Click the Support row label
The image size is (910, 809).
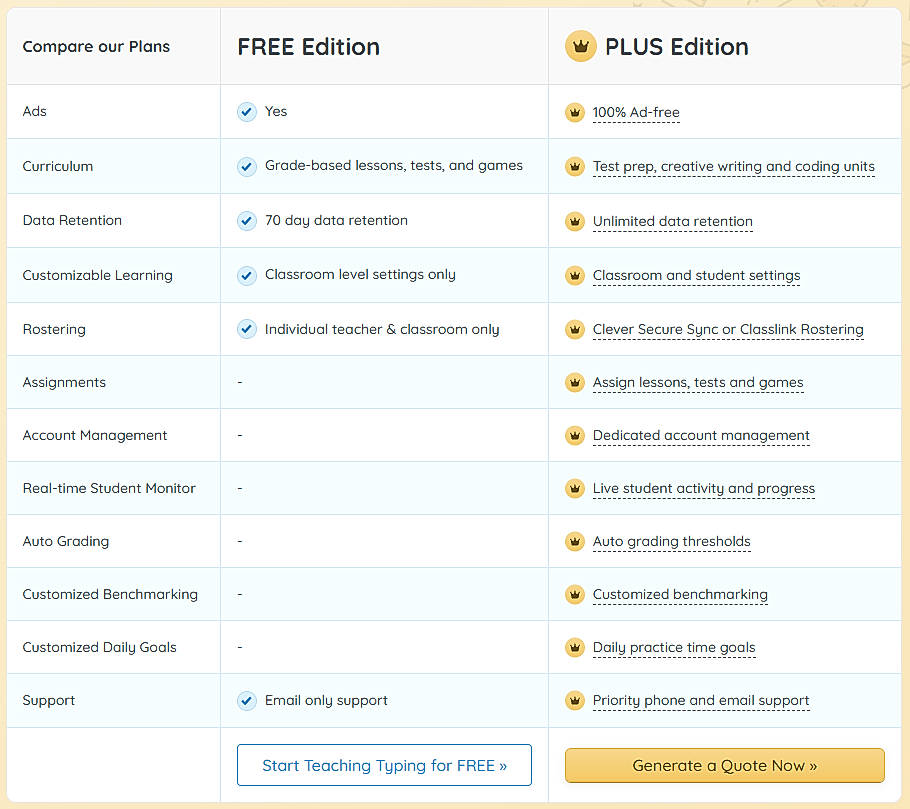coord(49,700)
